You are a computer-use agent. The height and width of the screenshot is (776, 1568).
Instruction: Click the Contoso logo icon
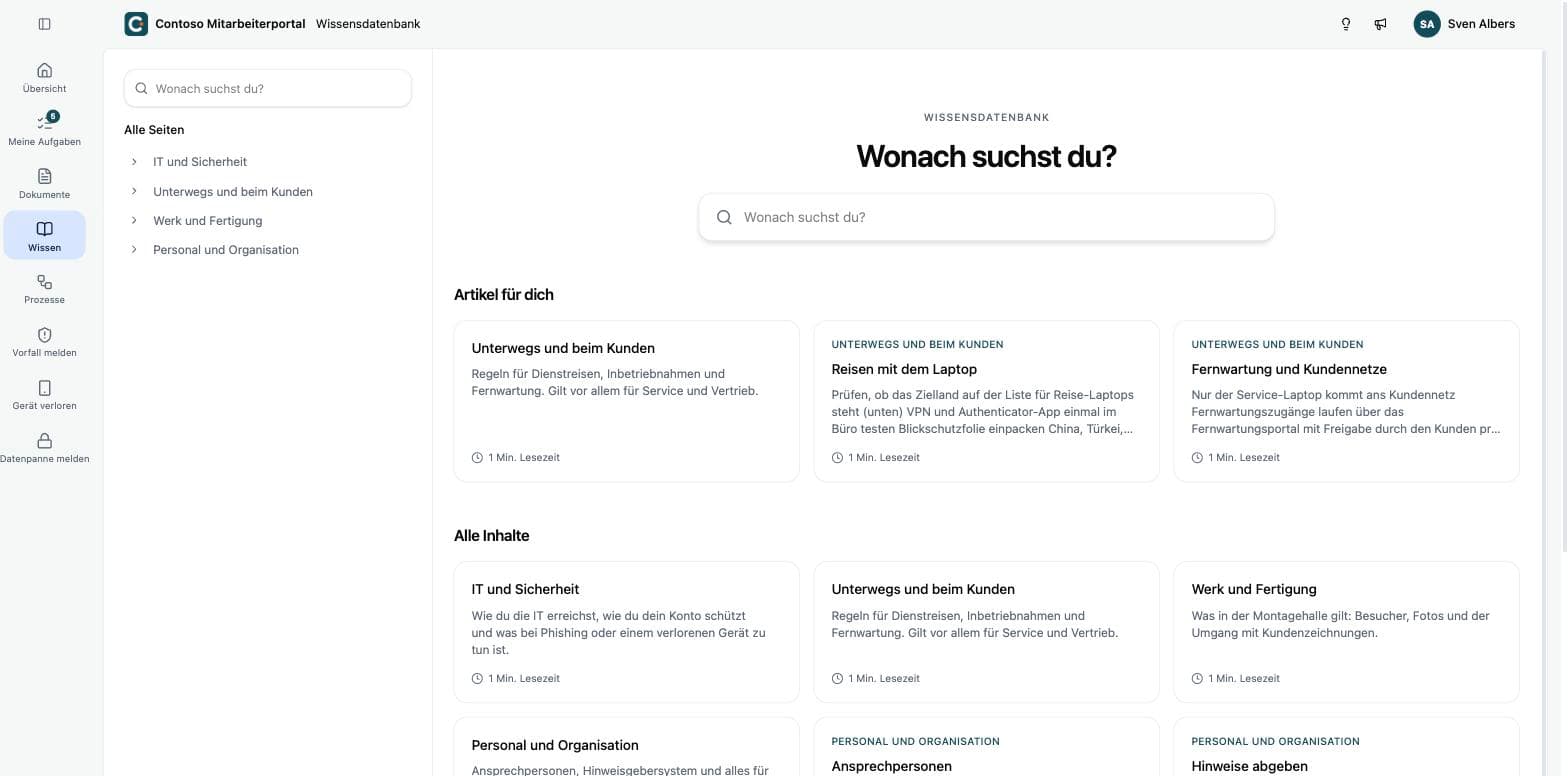tap(136, 24)
